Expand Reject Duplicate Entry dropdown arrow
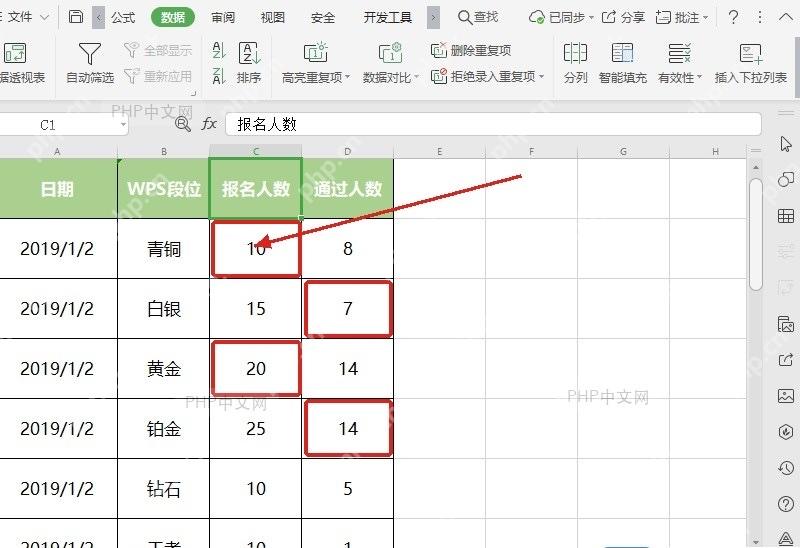The image size is (800, 548). pyautogui.click(x=541, y=77)
